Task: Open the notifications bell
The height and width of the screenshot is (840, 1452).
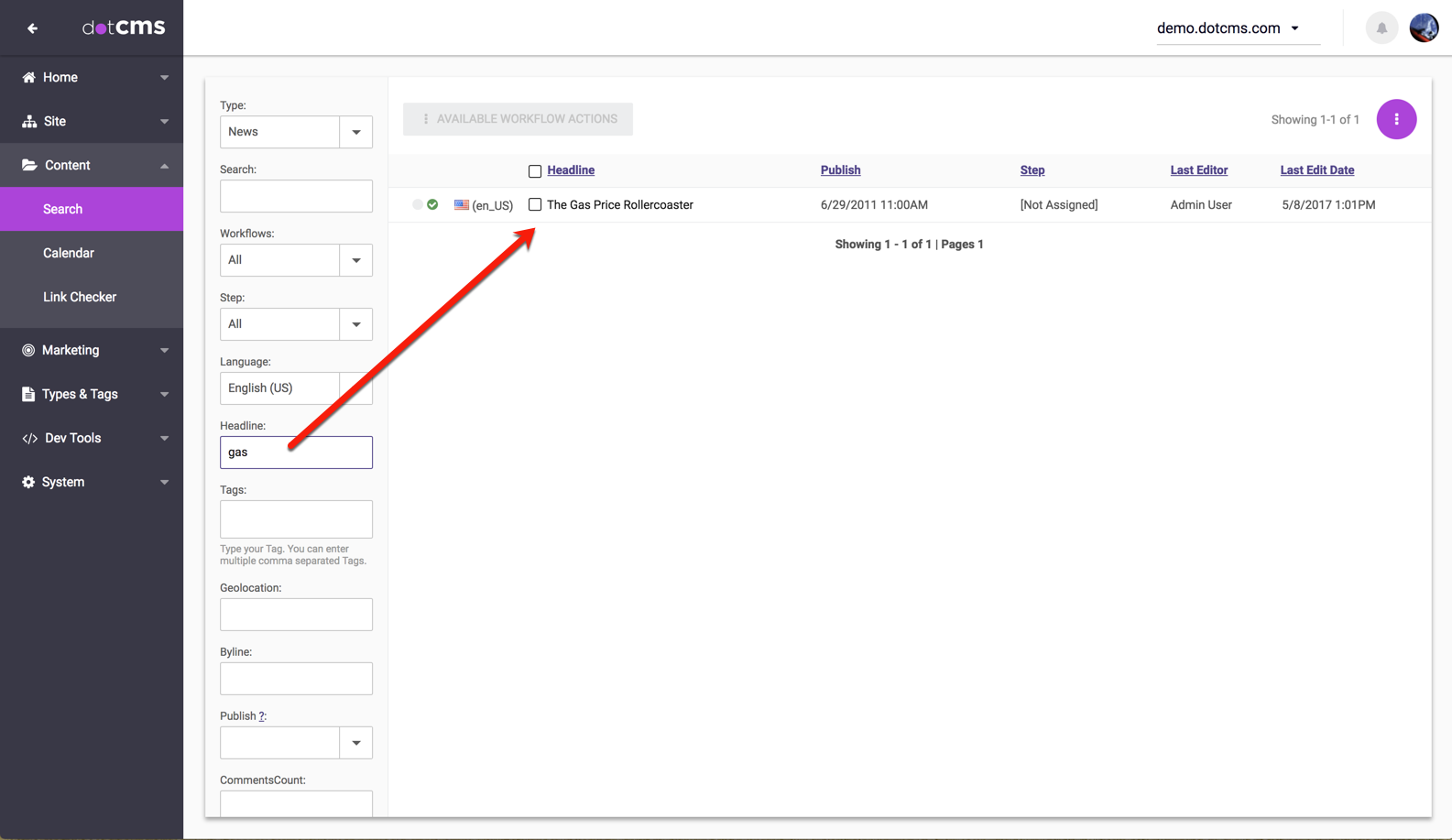Action: (1381, 28)
